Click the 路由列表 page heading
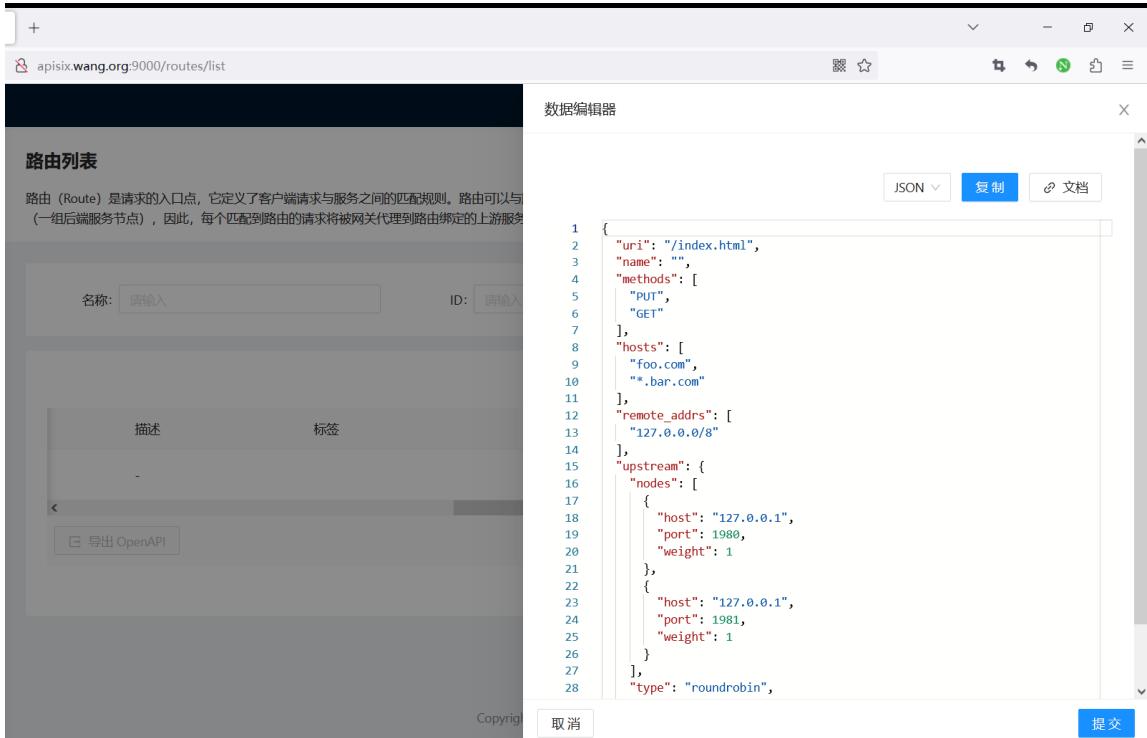This screenshot has height=738, width=1147. pos(61,162)
